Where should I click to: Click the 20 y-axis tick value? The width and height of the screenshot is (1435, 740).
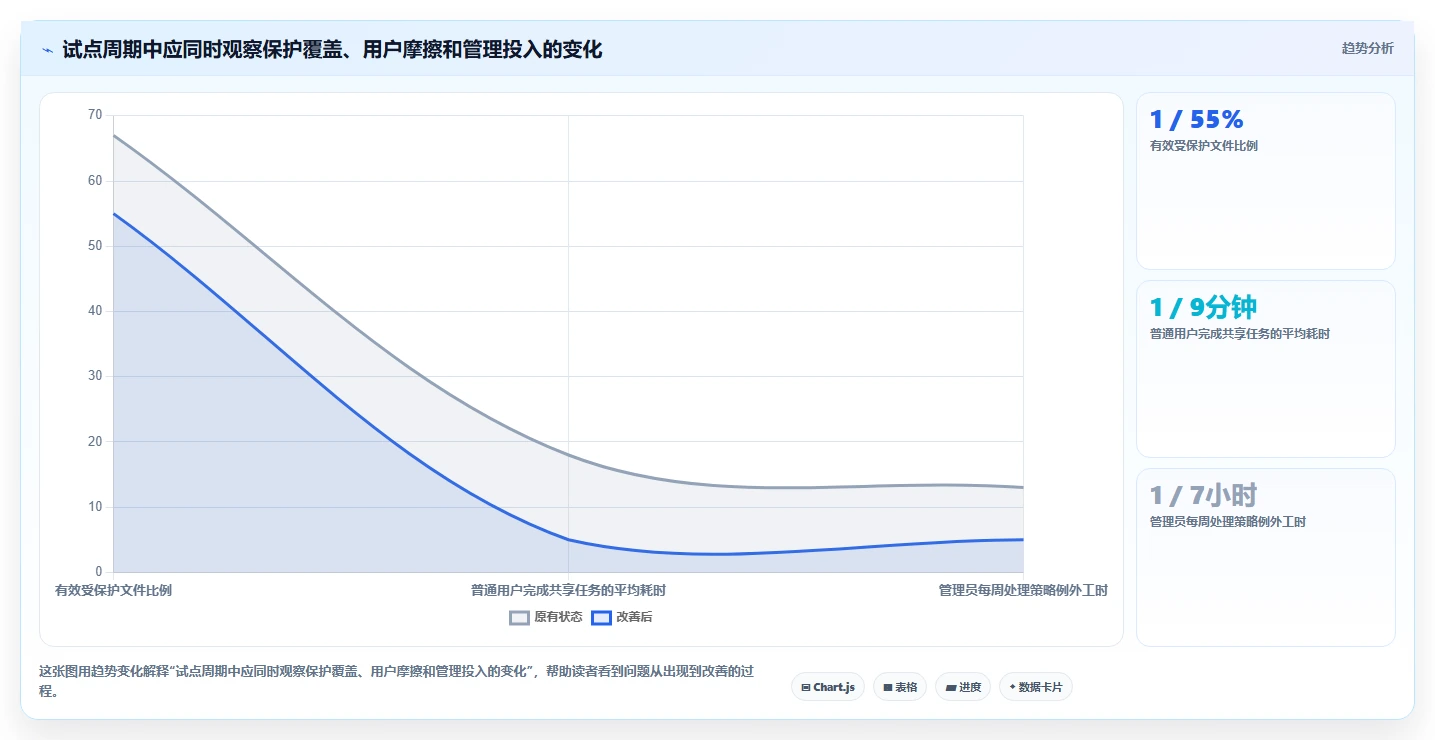click(x=95, y=441)
